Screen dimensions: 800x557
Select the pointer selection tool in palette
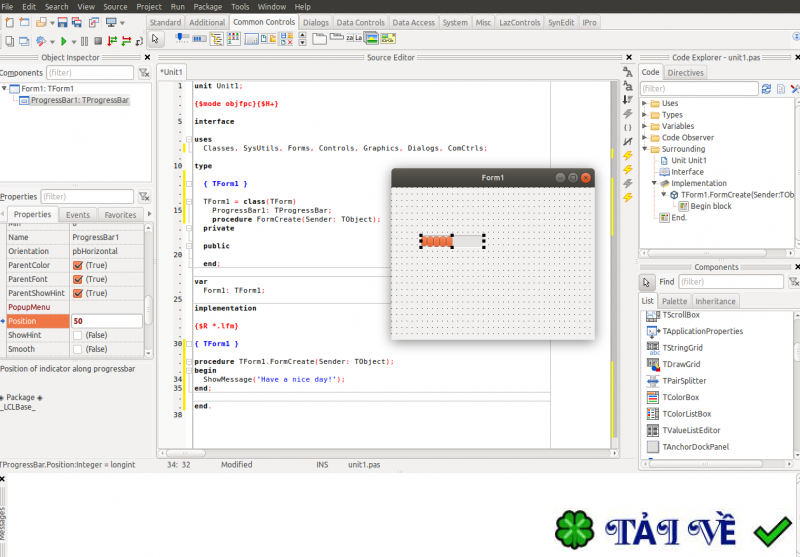point(156,40)
